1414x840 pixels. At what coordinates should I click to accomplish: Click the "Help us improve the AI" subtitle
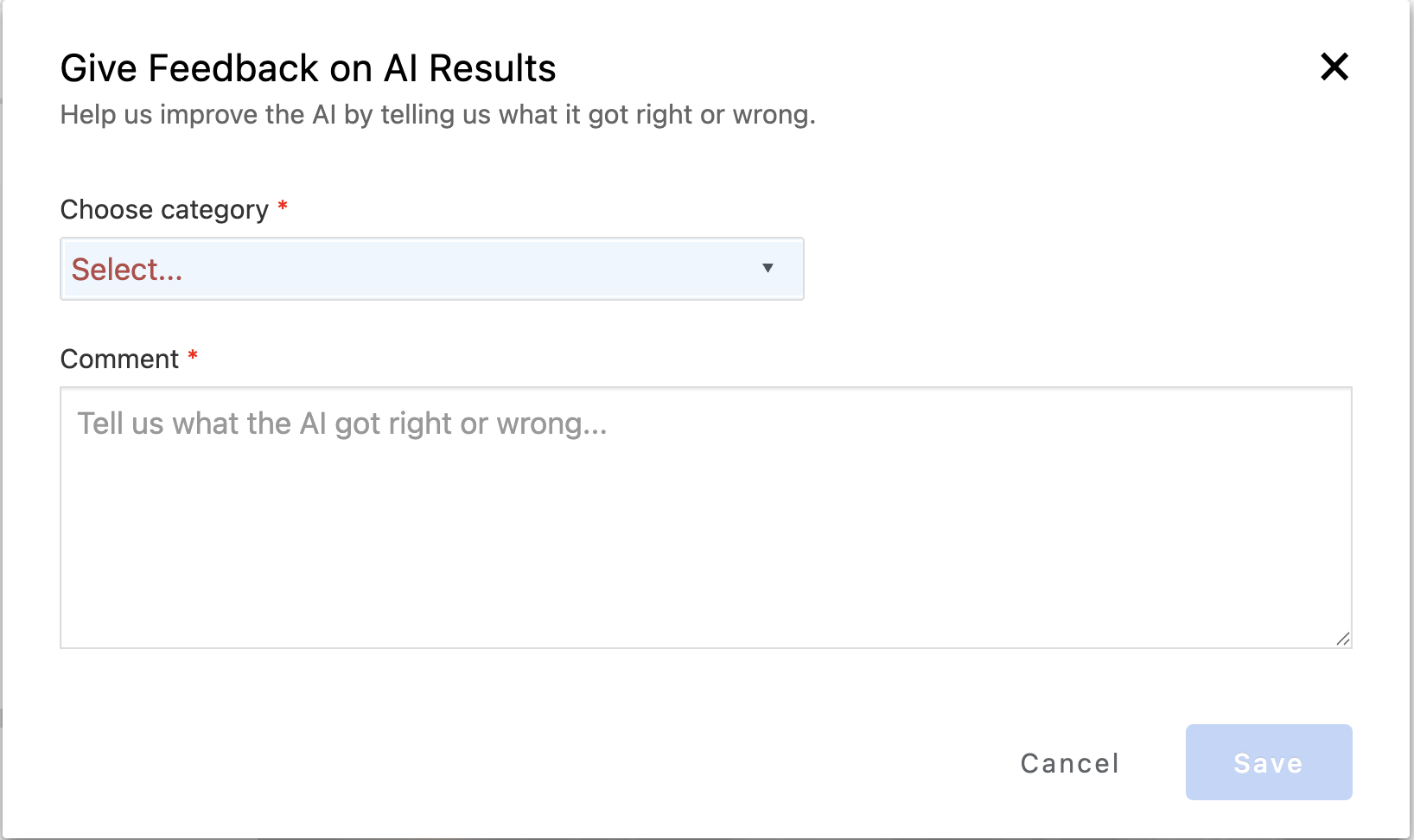[x=437, y=115]
